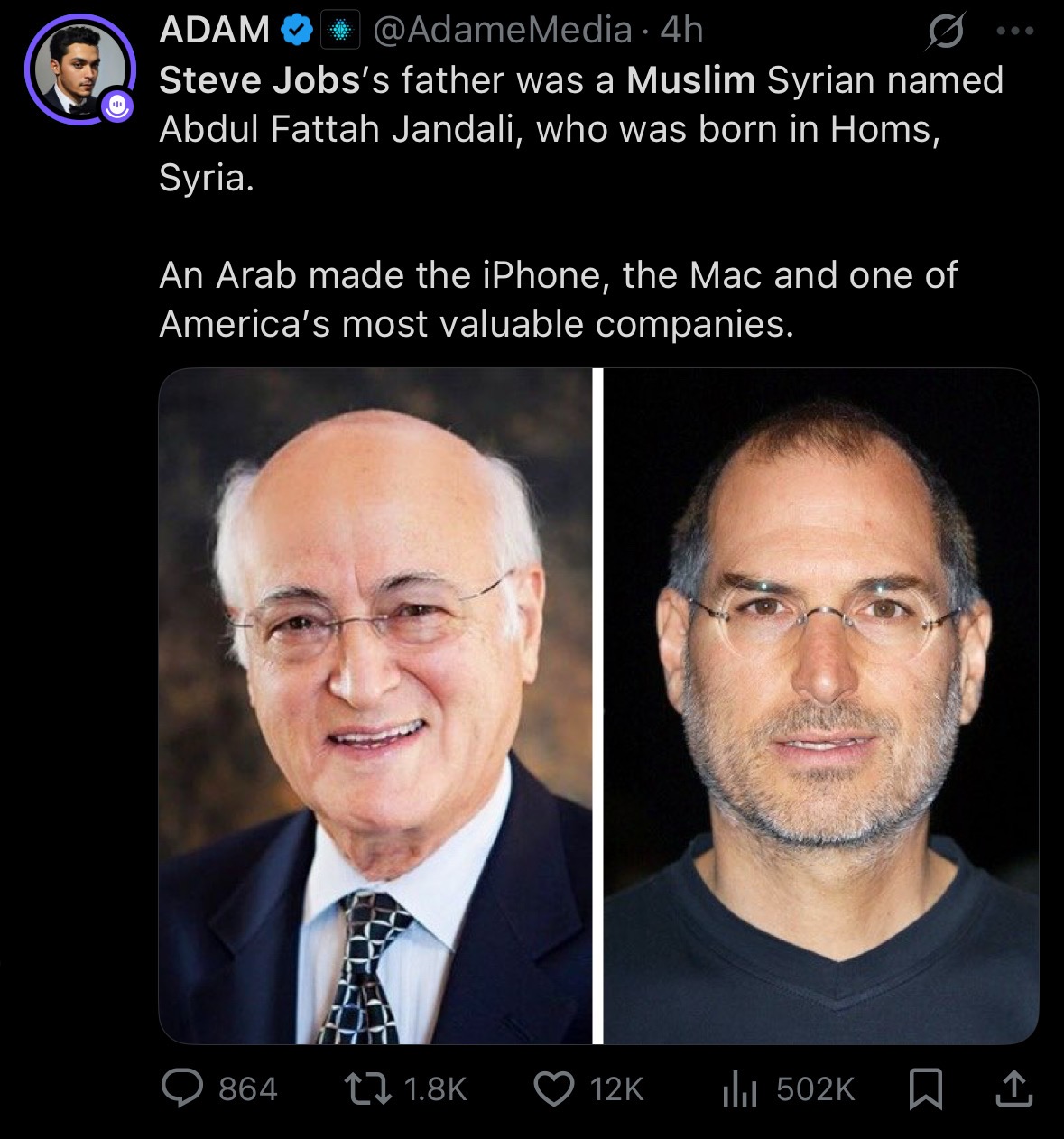The height and width of the screenshot is (1139, 1064).
Task: Open the right photo with glasses
Action: (820, 706)
